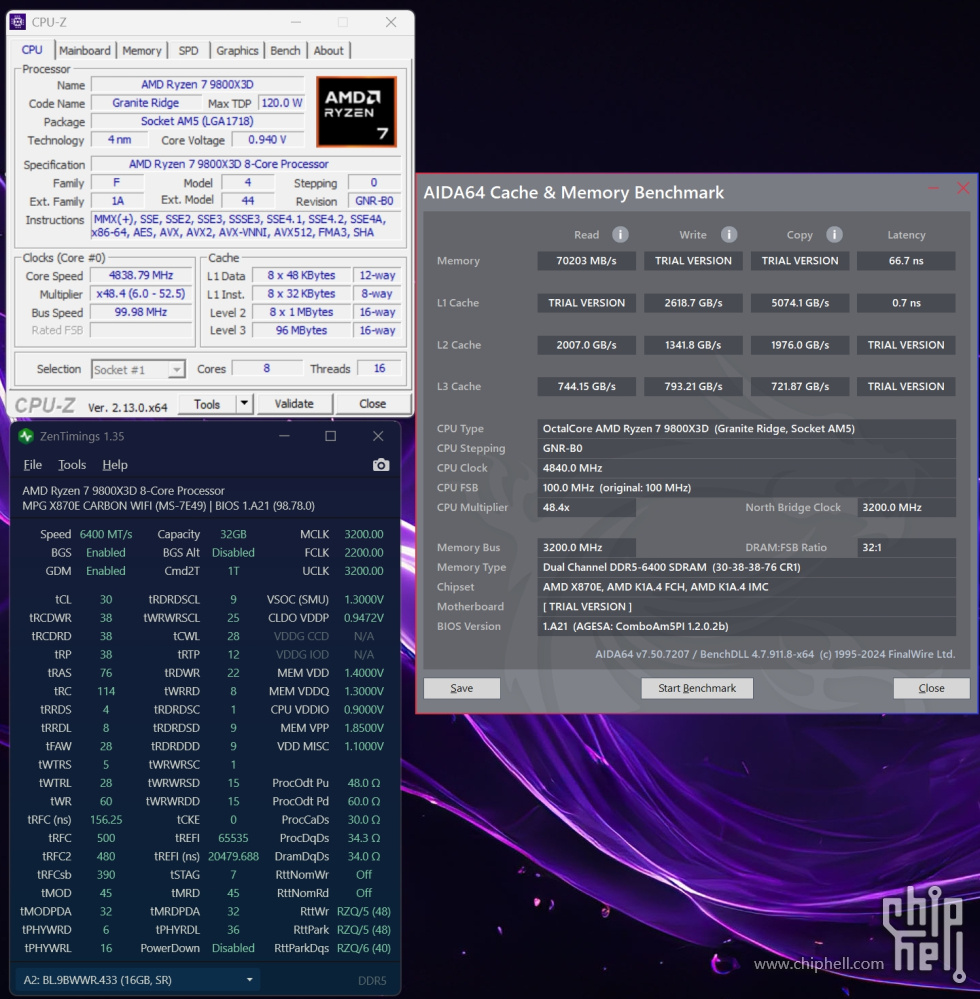Close the ZenTimings window
The width and height of the screenshot is (980, 999).
coord(378,436)
